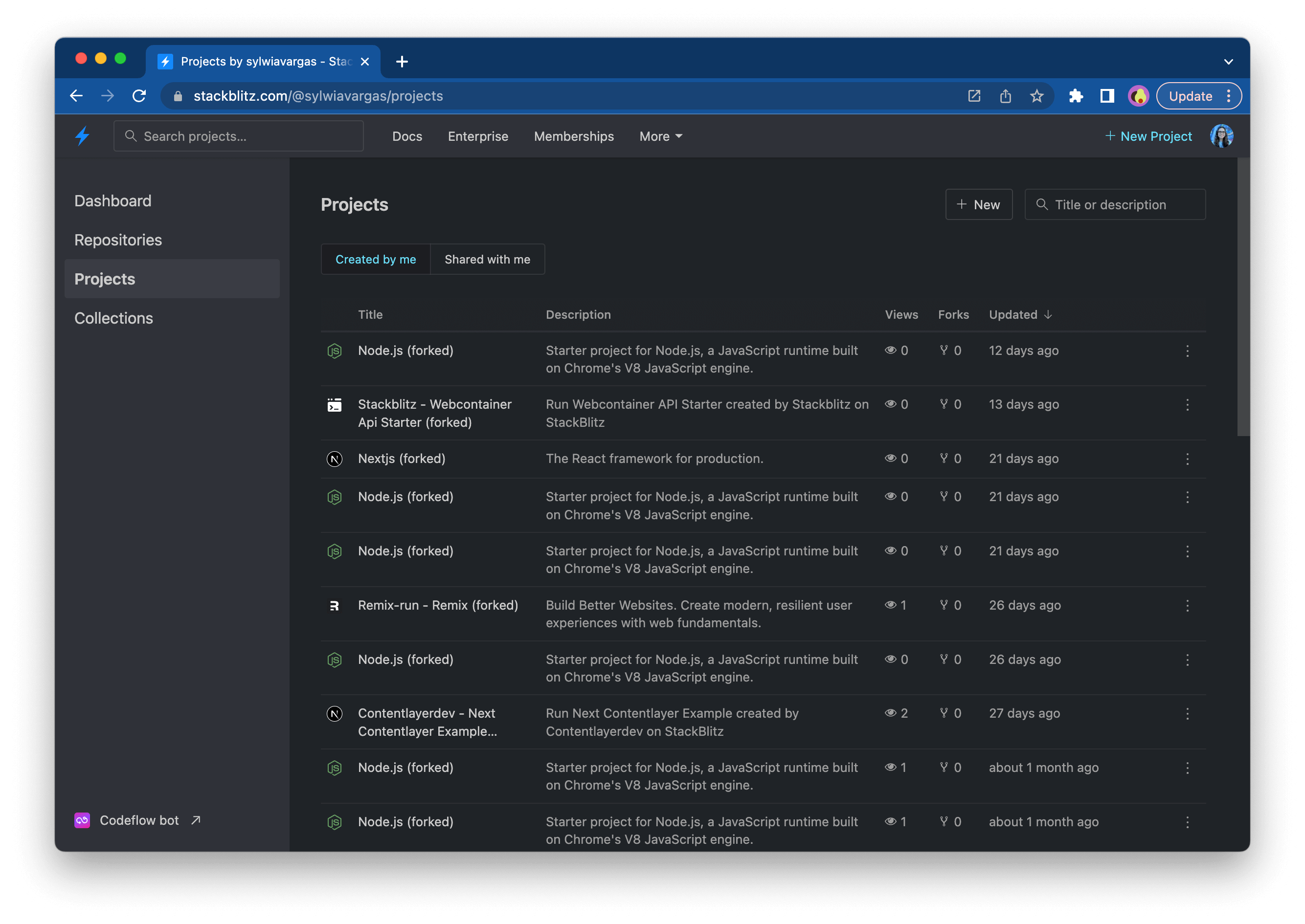Bookmark this page with star icon
The height and width of the screenshot is (924, 1305).
point(1036,96)
